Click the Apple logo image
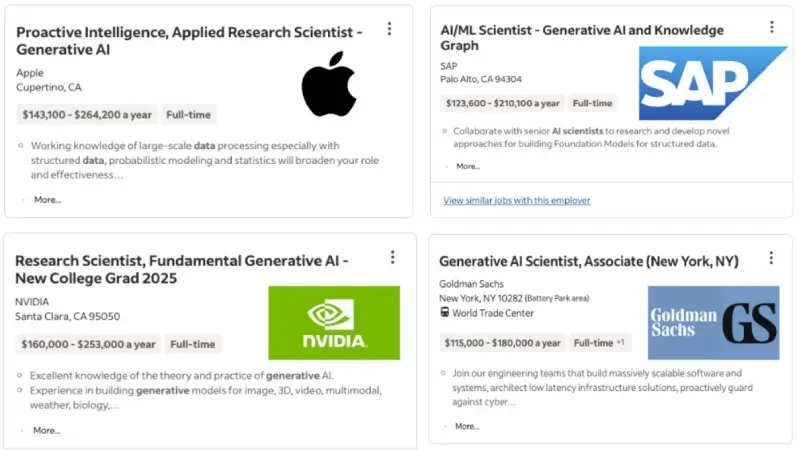 328,84
